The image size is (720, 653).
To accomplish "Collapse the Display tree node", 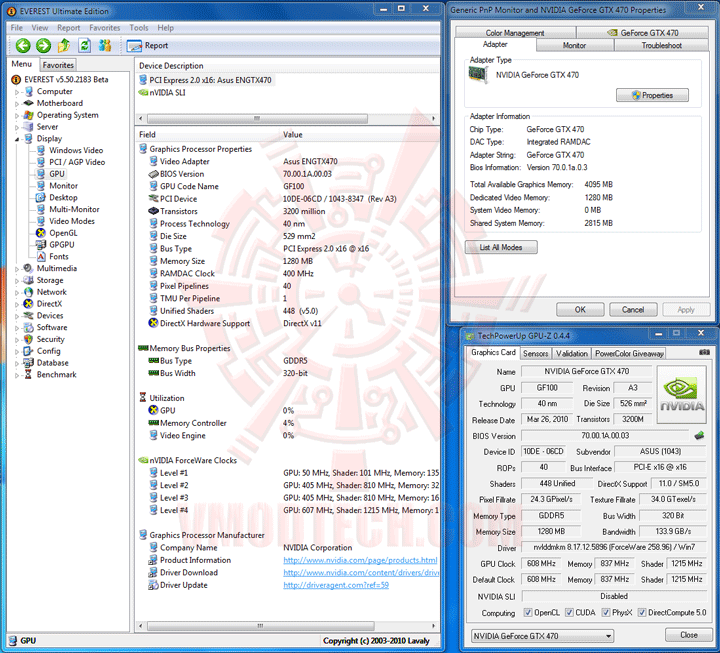I will (x=17, y=139).
